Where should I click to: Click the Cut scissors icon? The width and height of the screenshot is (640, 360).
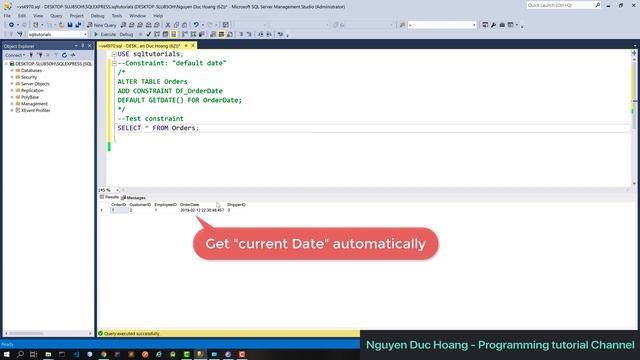(x=168, y=25)
